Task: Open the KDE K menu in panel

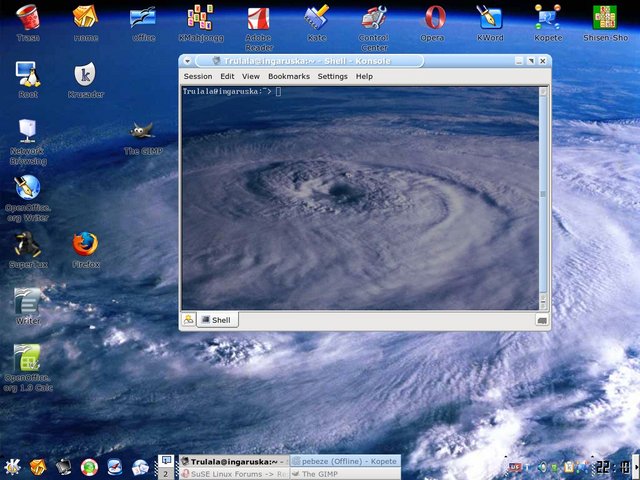Action: tap(12, 467)
